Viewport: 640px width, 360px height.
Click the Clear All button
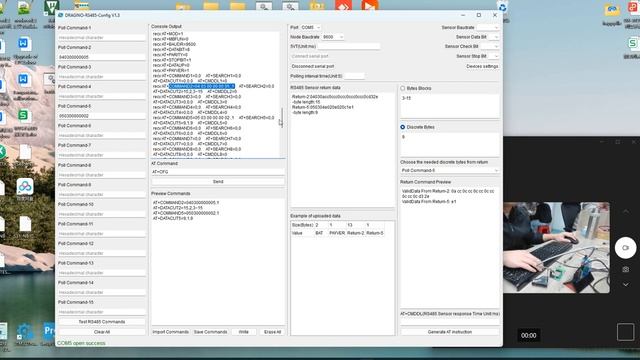102,332
